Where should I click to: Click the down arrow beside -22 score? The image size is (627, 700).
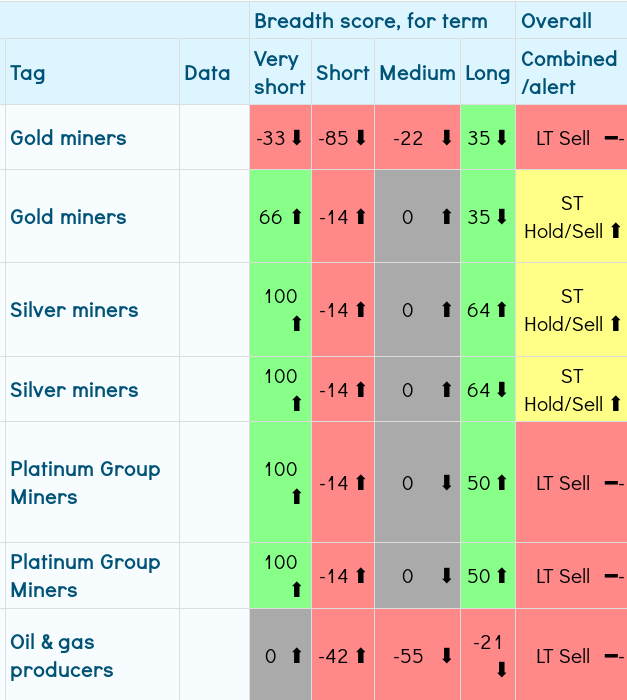point(446,138)
